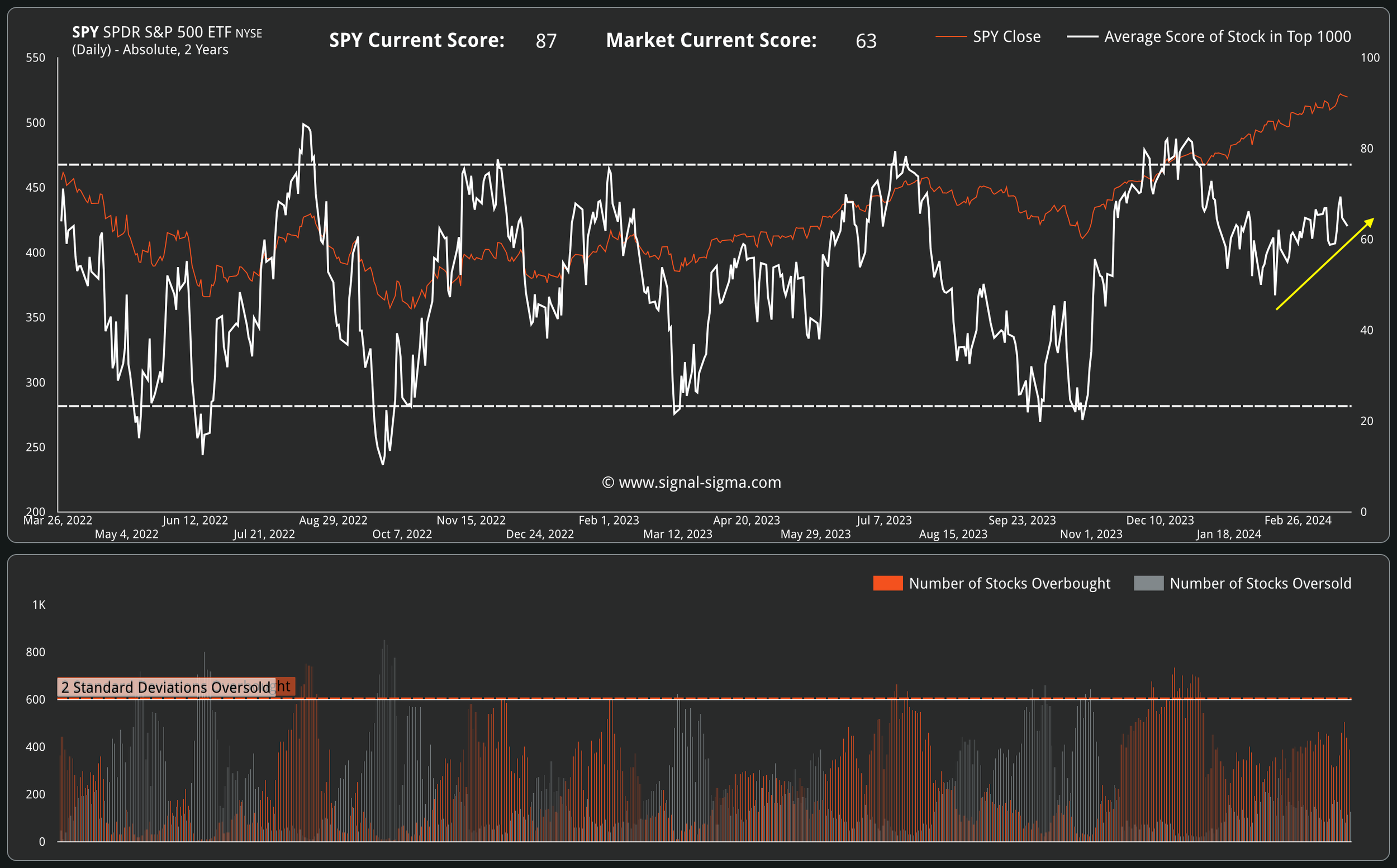Image resolution: width=1397 pixels, height=868 pixels.
Task: Click the 300 price axis label
Action: pyautogui.click(x=36, y=381)
